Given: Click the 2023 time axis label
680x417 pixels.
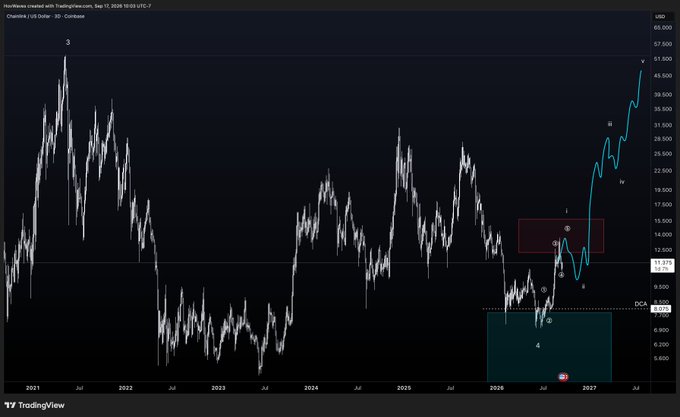Looking at the screenshot, I should [218, 388].
